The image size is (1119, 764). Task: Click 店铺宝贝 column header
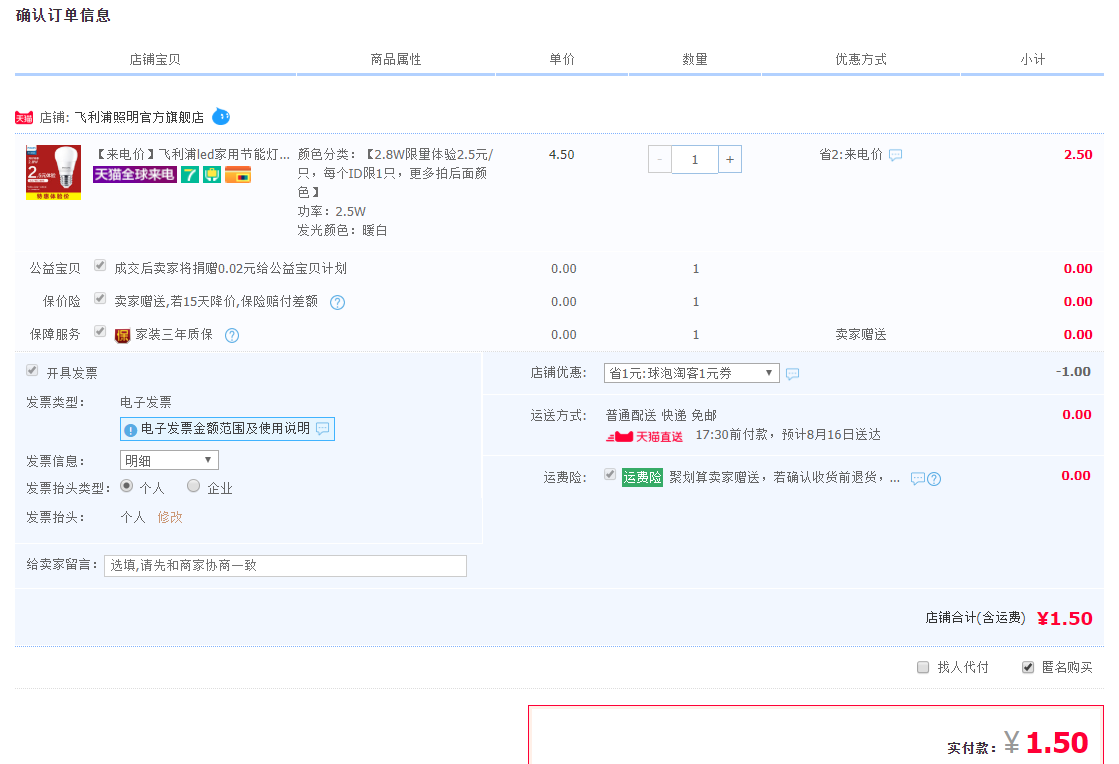(x=155, y=59)
